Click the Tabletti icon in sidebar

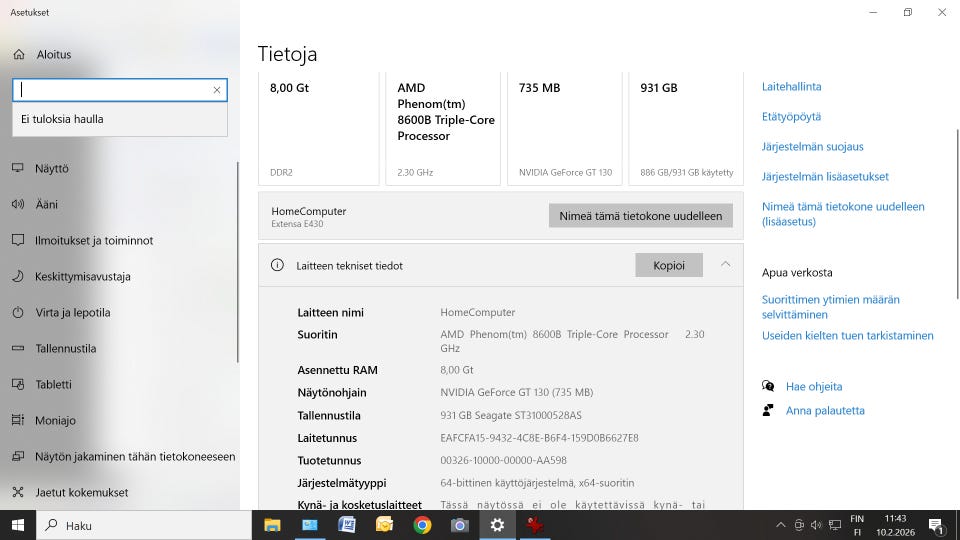tap(18, 384)
